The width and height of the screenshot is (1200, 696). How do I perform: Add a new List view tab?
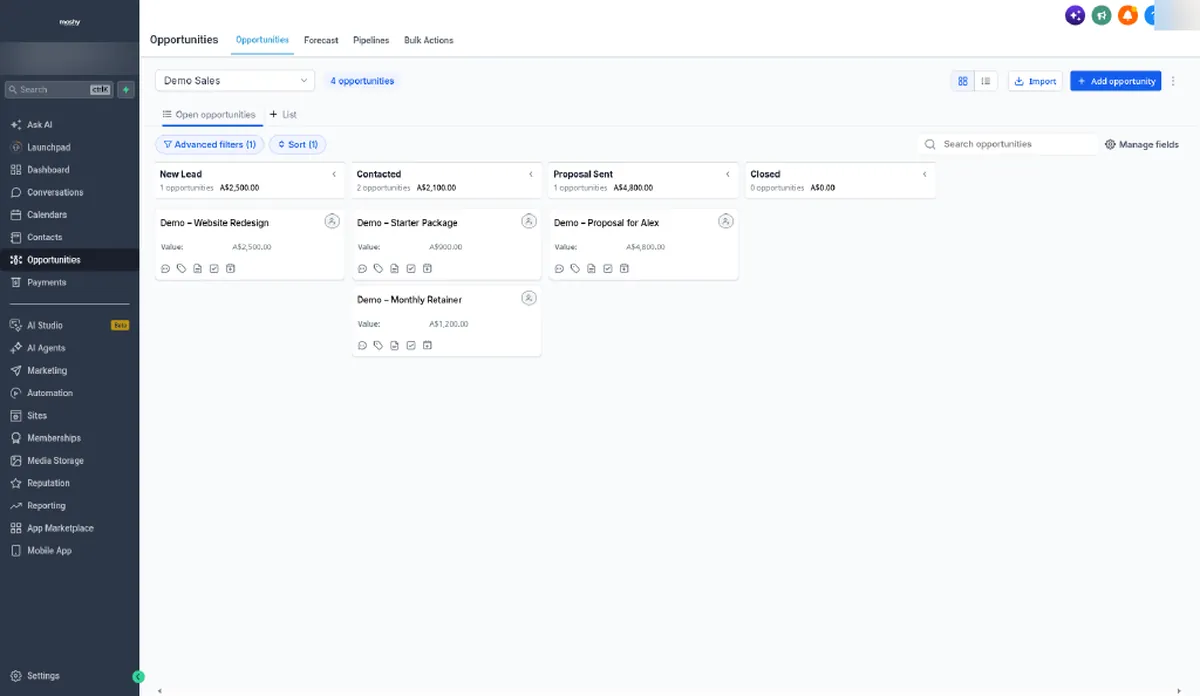point(283,115)
